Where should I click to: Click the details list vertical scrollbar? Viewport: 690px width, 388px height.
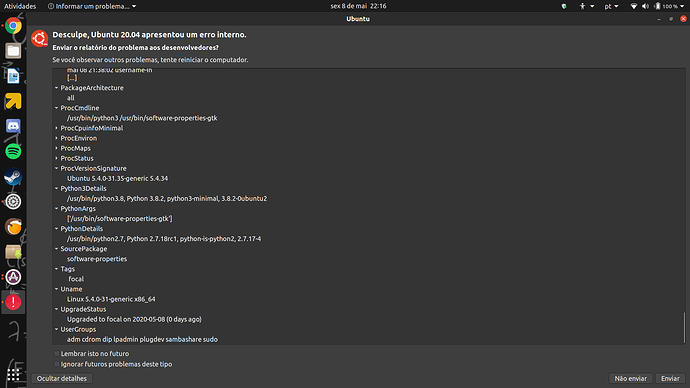pyautogui.click(x=684, y=327)
